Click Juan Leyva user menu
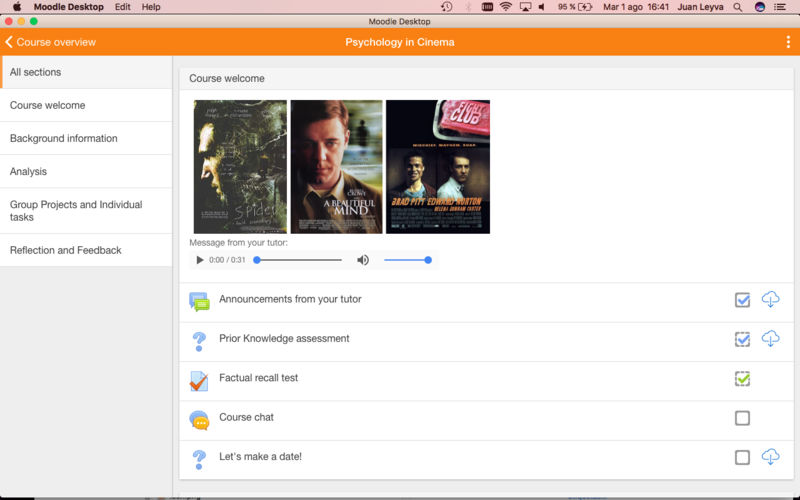The width and height of the screenshot is (800, 500). click(700, 7)
